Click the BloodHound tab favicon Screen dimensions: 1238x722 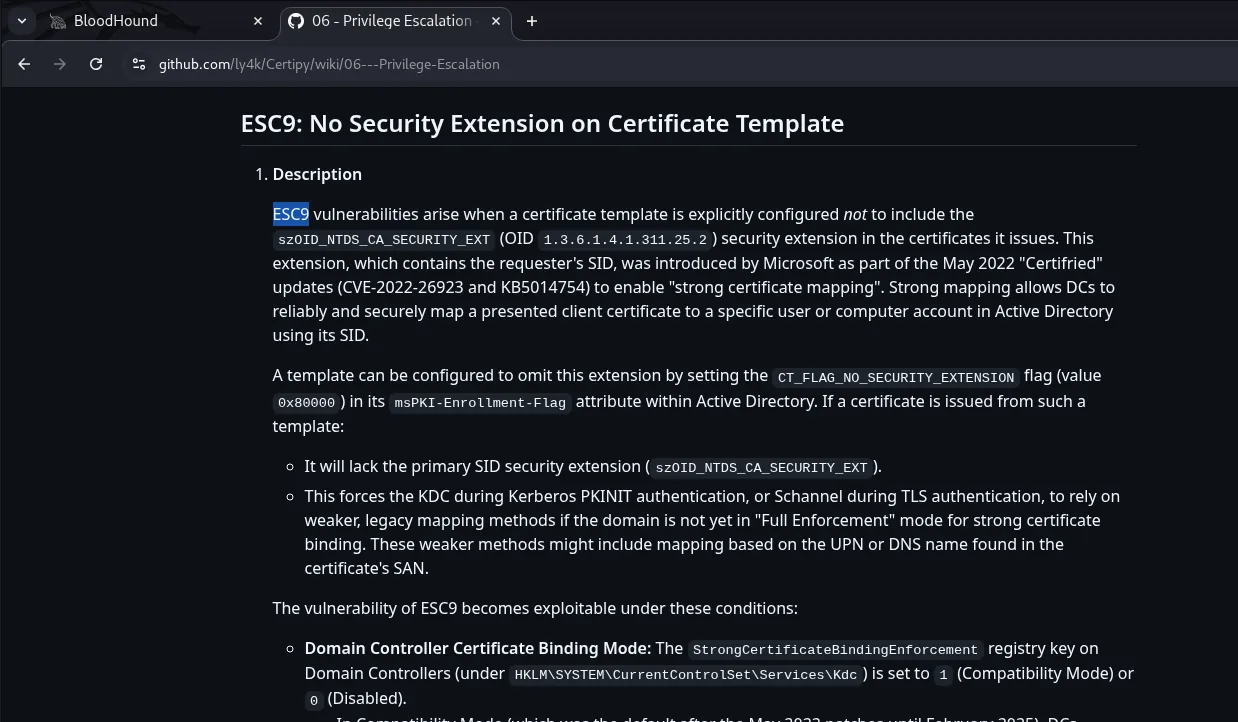click(58, 21)
